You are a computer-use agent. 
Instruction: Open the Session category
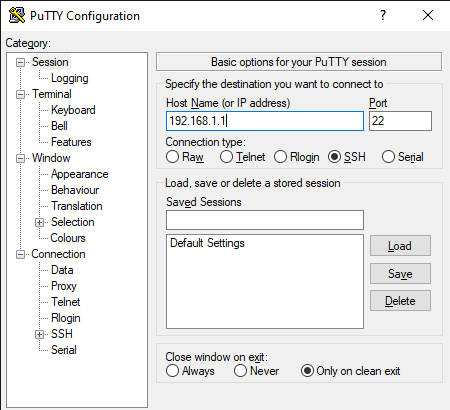tap(50, 62)
